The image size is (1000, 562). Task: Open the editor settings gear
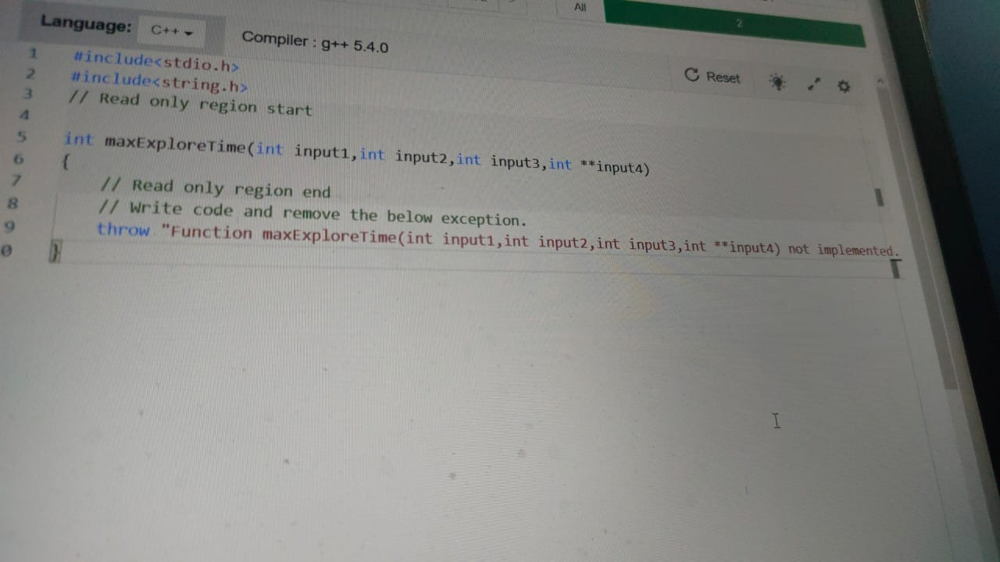pos(844,86)
